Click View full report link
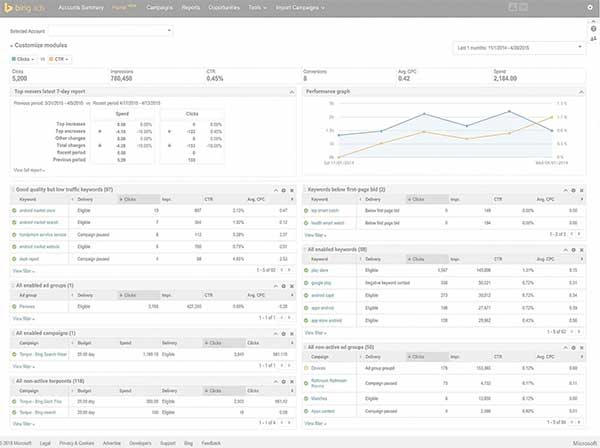The image size is (600, 448). [27, 171]
